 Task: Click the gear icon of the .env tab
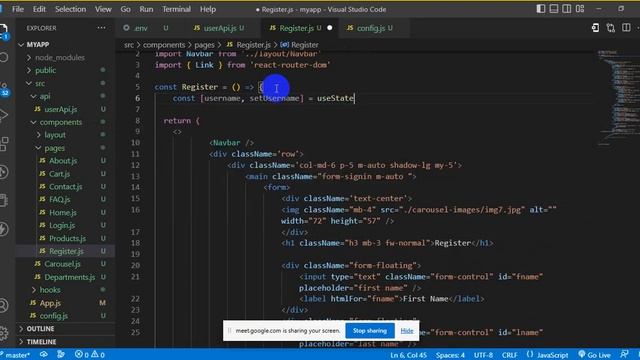pos(127,28)
